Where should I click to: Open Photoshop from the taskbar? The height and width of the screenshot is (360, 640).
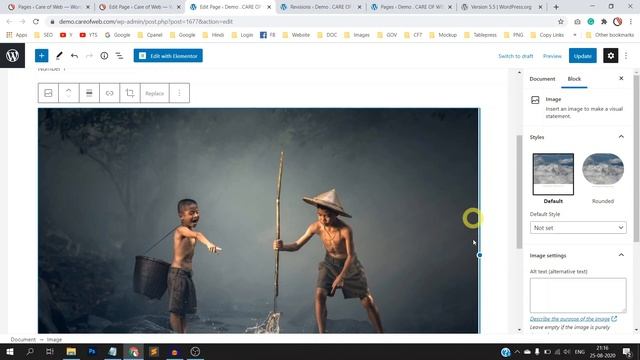click(x=92, y=351)
